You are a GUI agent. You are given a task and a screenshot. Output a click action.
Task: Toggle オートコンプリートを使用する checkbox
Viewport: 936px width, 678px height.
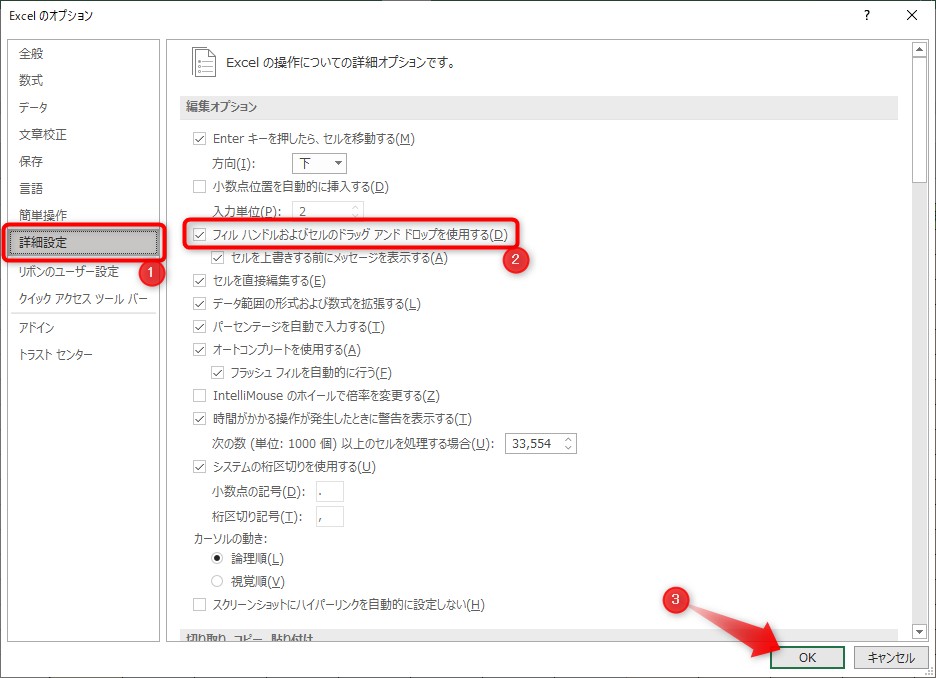pyautogui.click(x=199, y=350)
